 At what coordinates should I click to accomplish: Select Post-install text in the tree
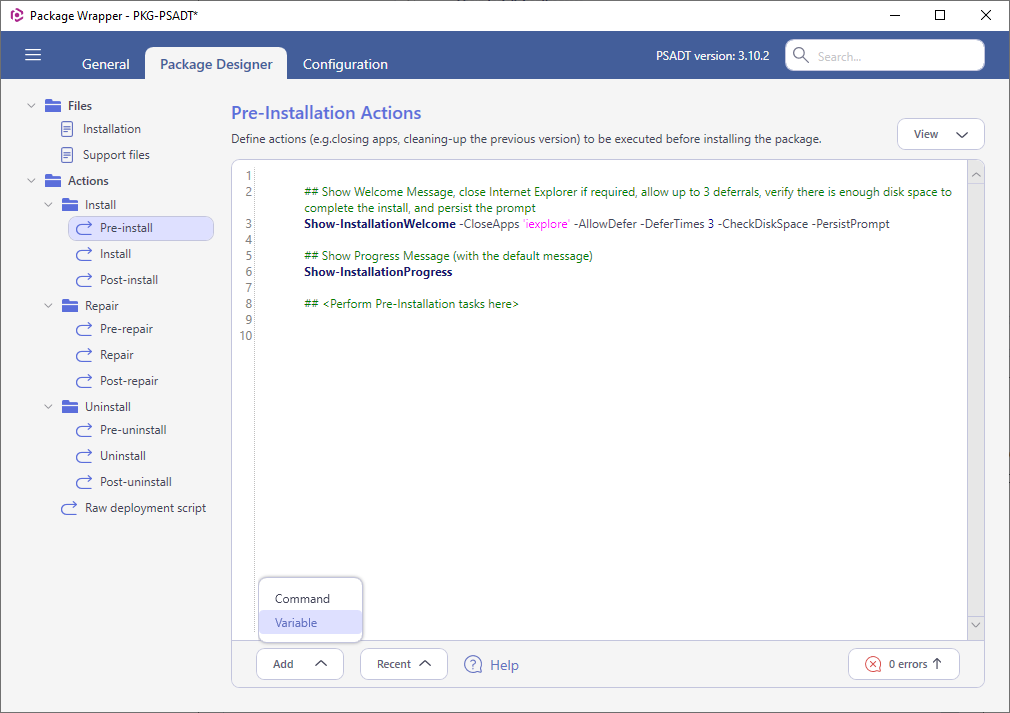point(129,280)
